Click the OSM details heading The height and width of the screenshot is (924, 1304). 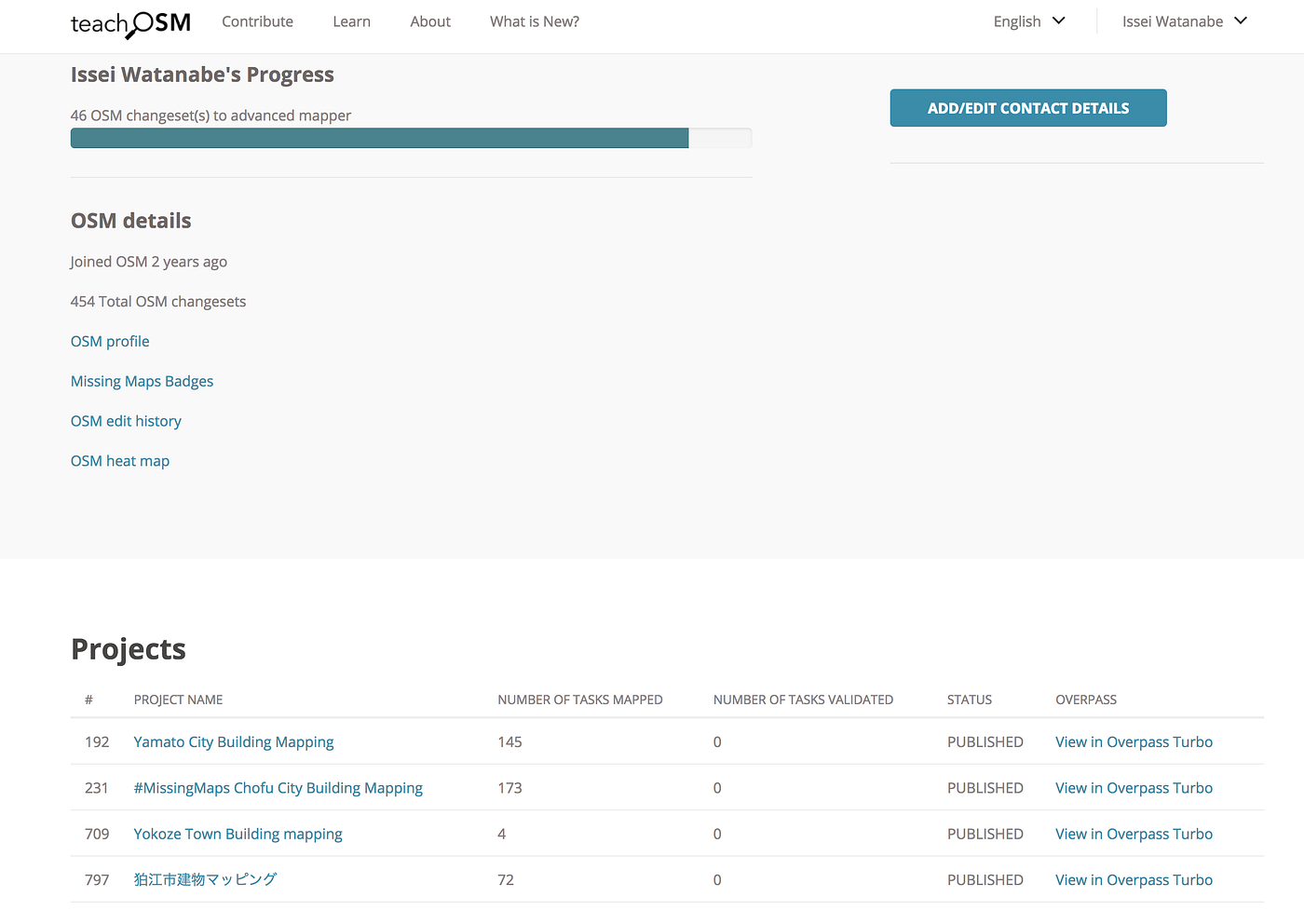[131, 221]
